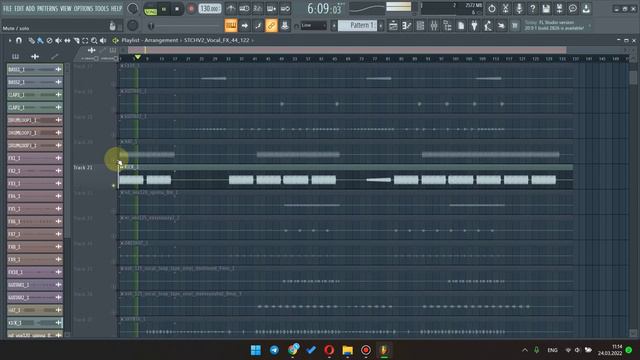Click the tempo field showing 130
Viewport: 640px width, 360px height.
210,9
